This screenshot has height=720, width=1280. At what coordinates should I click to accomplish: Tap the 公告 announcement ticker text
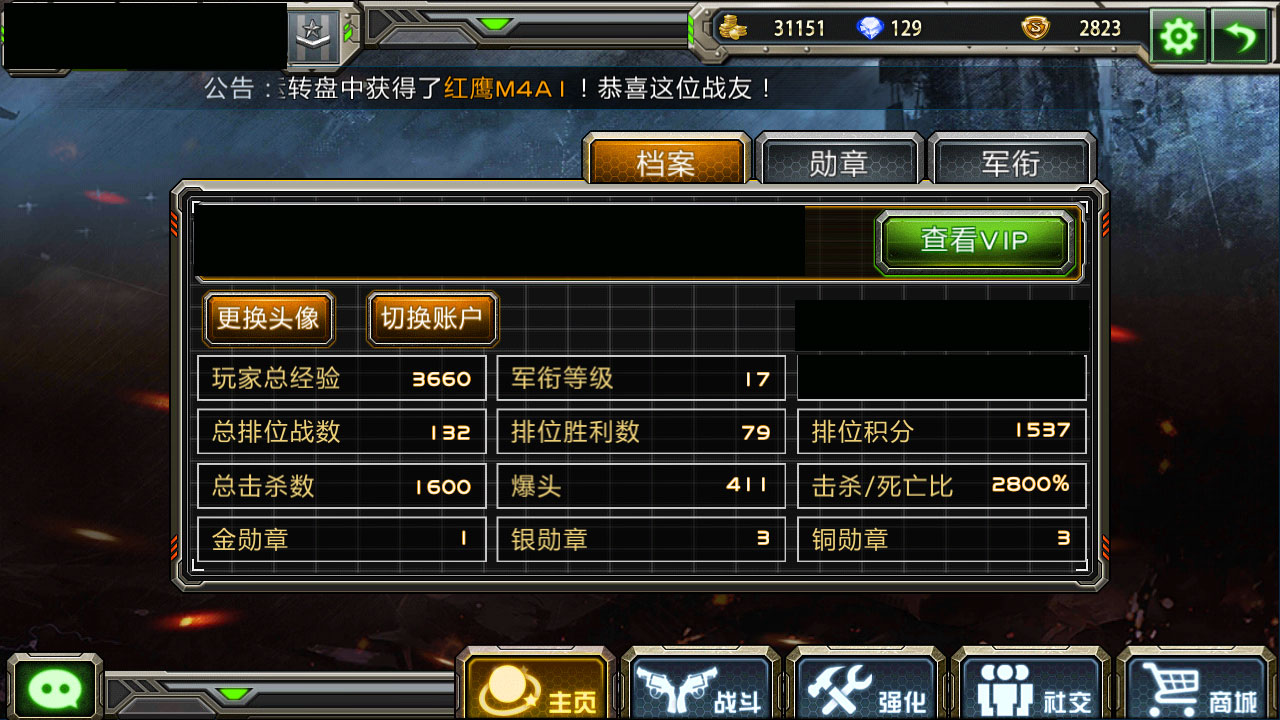(x=490, y=88)
